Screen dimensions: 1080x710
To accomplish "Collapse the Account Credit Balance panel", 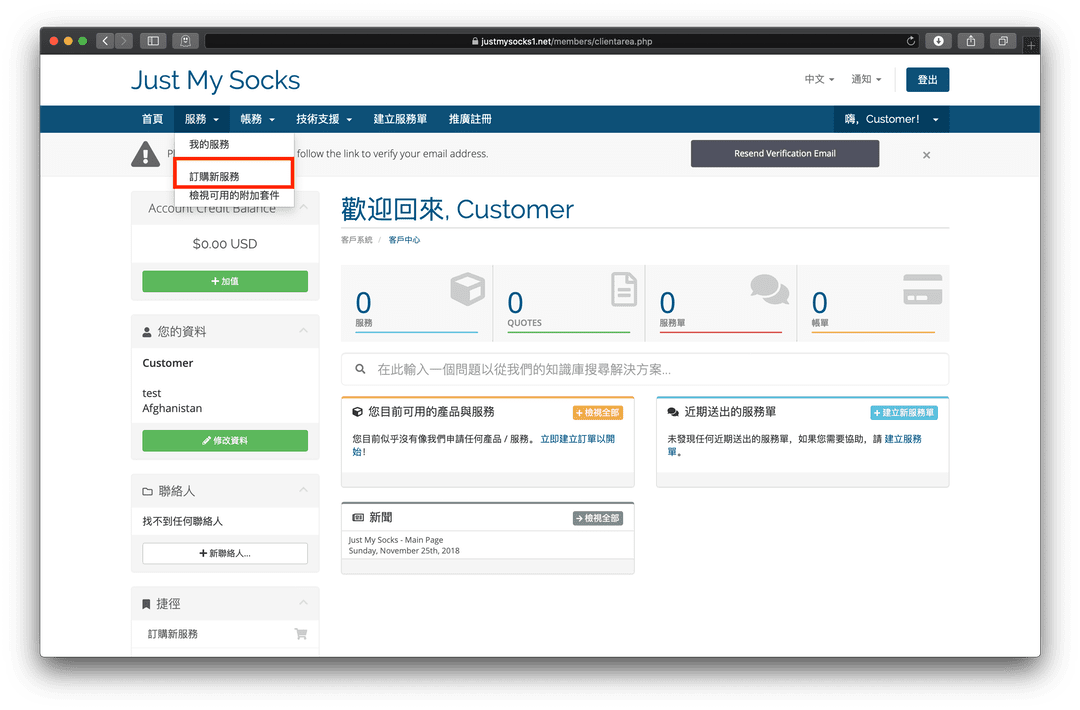I will (x=304, y=207).
